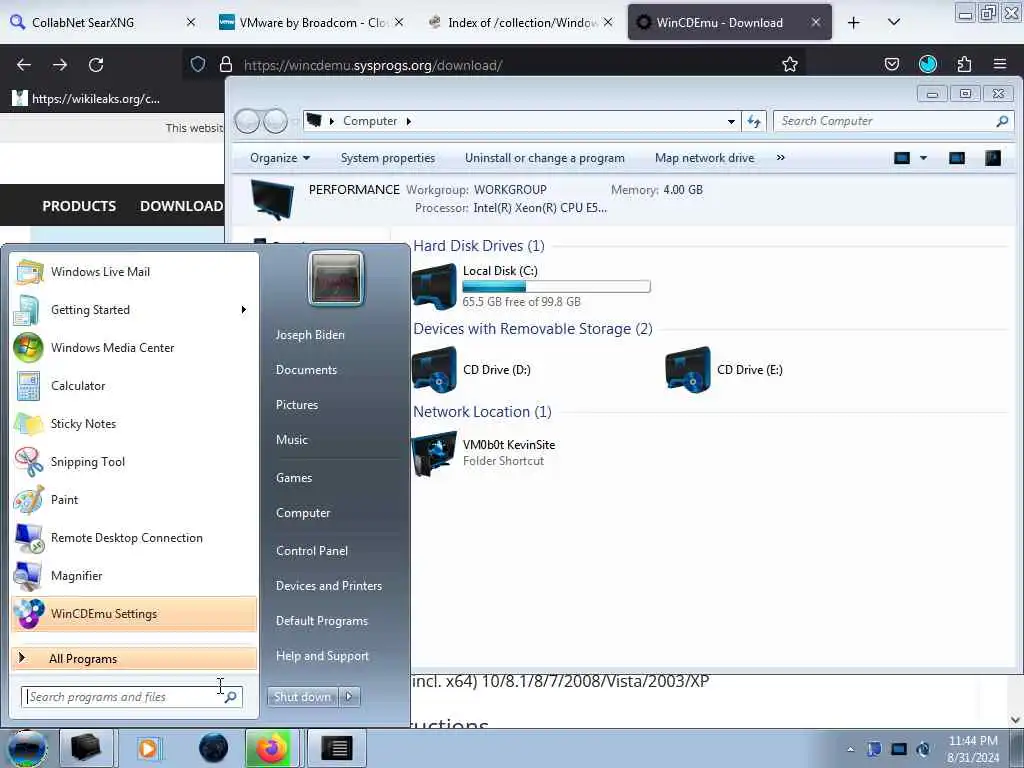This screenshot has height=768, width=1024.
Task: List all Firefox tabs dropdown
Action: click(894, 22)
